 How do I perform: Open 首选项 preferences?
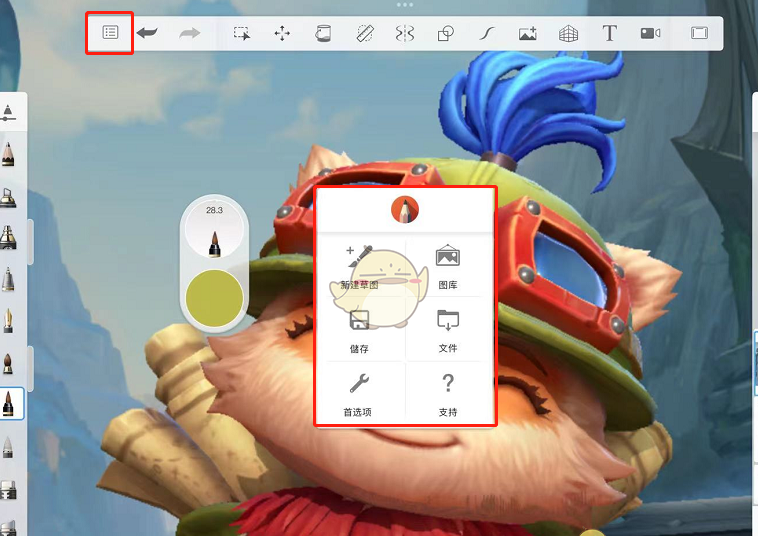(358, 395)
